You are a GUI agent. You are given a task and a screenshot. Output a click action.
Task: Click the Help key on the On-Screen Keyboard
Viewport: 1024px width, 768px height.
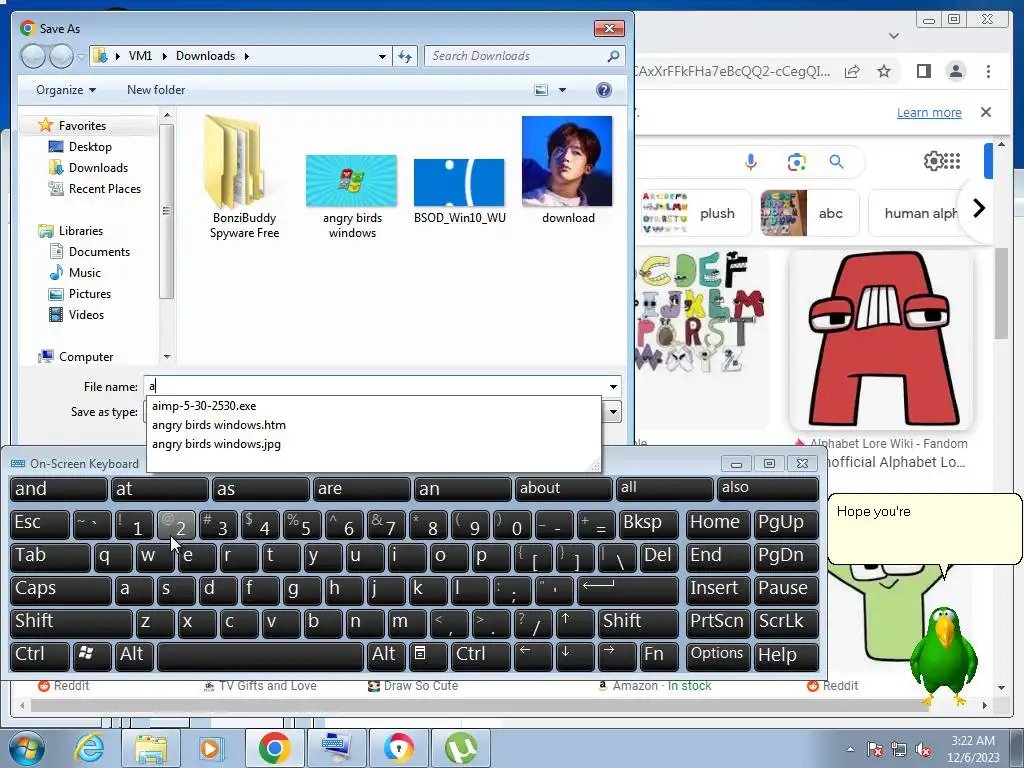coord(786,655)
